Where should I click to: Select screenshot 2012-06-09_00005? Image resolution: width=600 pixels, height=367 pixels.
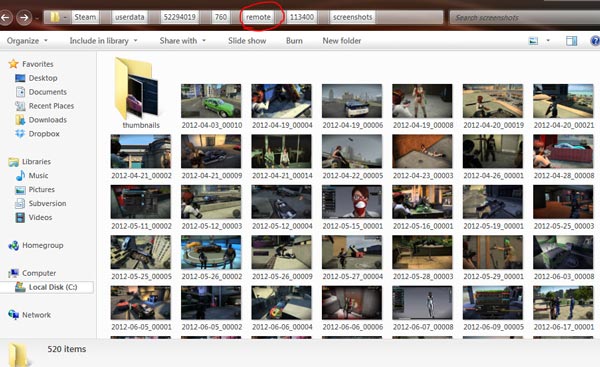(493, 308)
